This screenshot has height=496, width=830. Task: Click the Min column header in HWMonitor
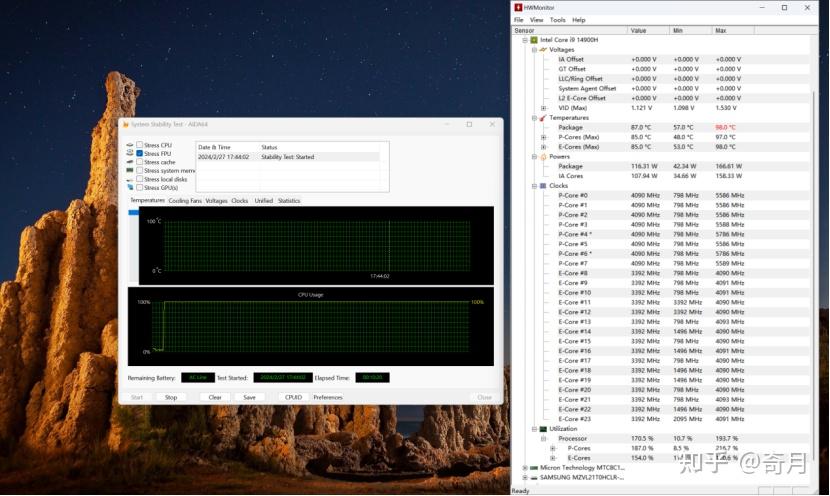pos(691,31)
